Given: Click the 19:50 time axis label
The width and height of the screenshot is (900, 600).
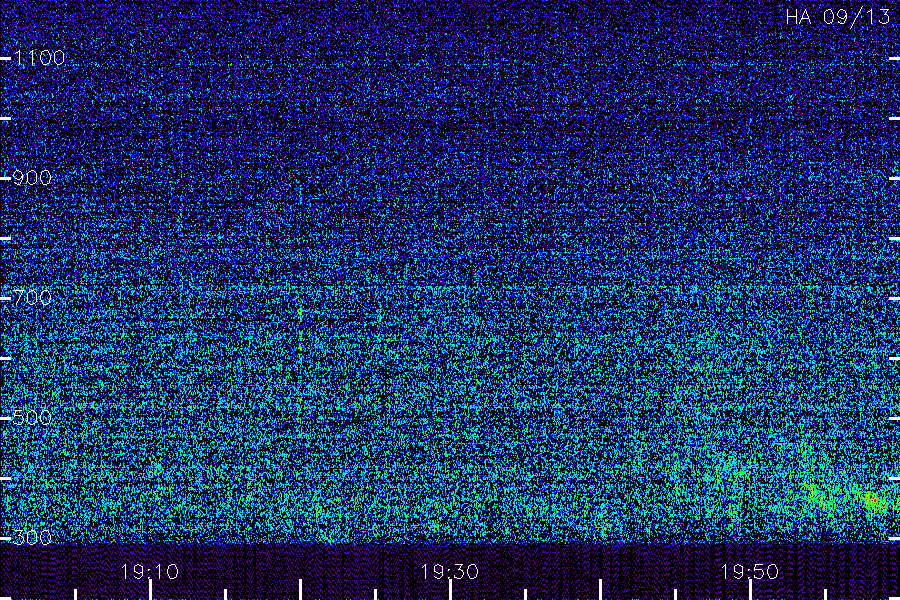Looking at the screenshot, I should coord(750,572).
